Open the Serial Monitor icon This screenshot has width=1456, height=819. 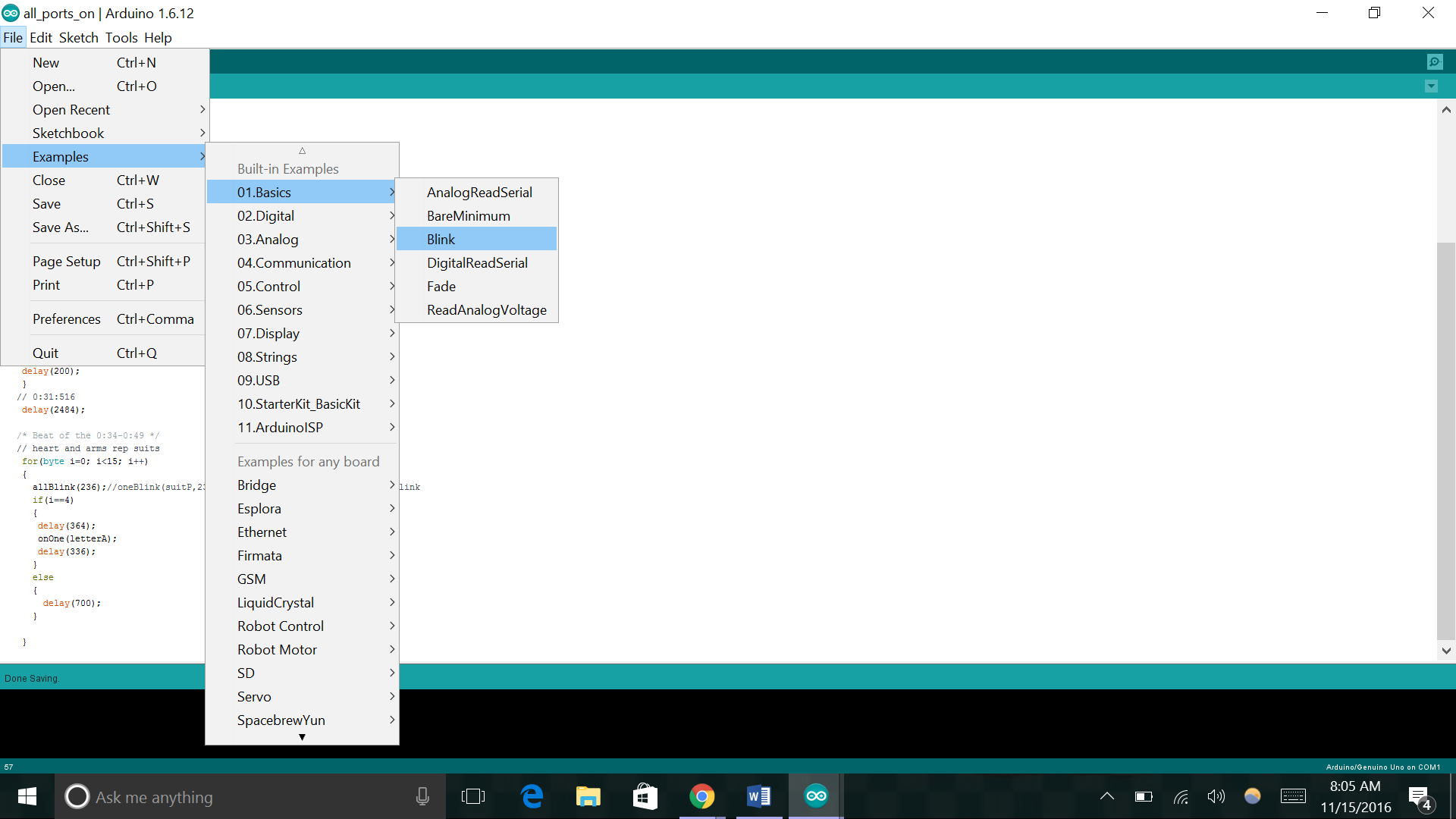[1434, 61]
